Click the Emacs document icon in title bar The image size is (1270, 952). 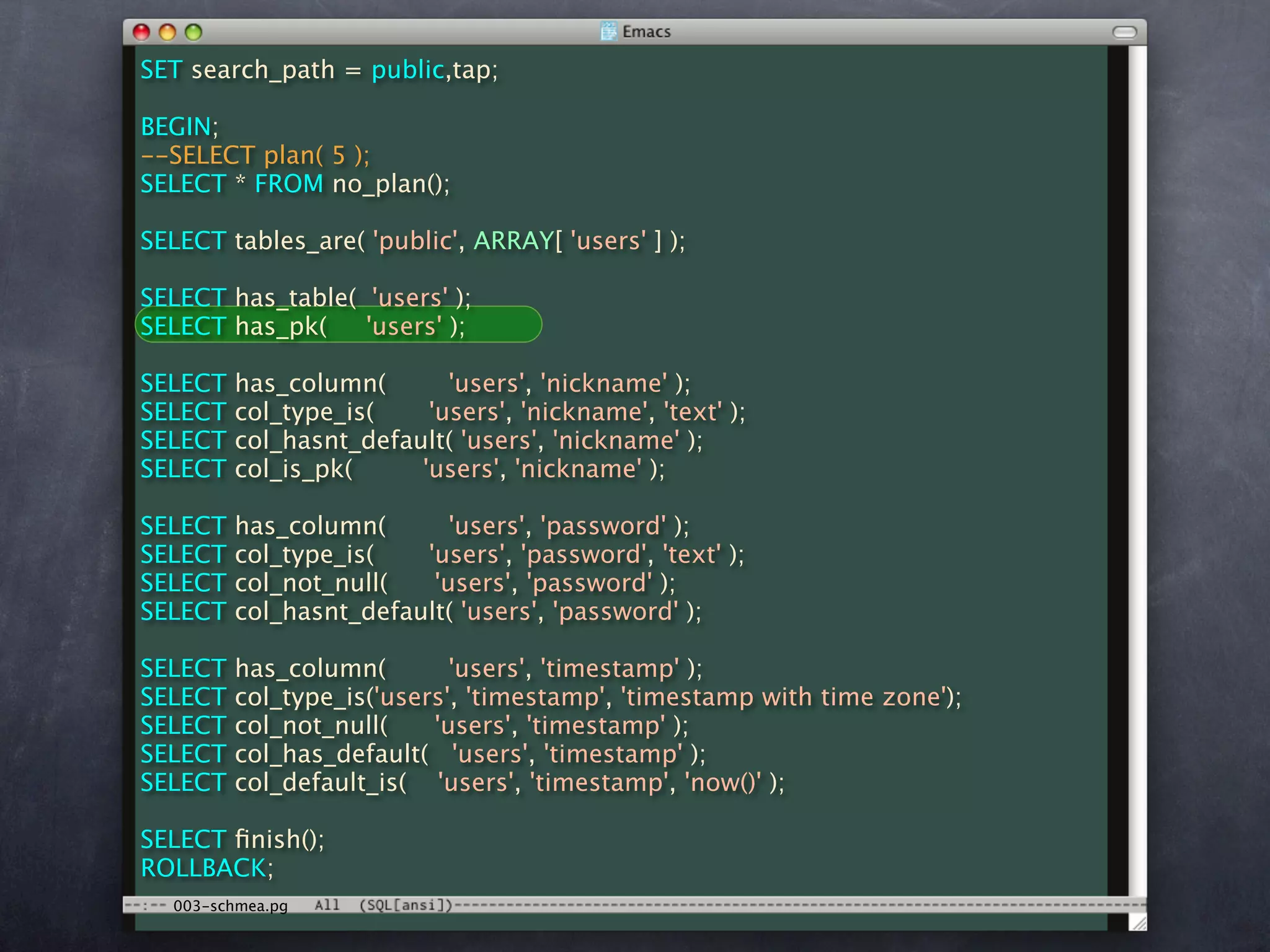pos(609,31)
